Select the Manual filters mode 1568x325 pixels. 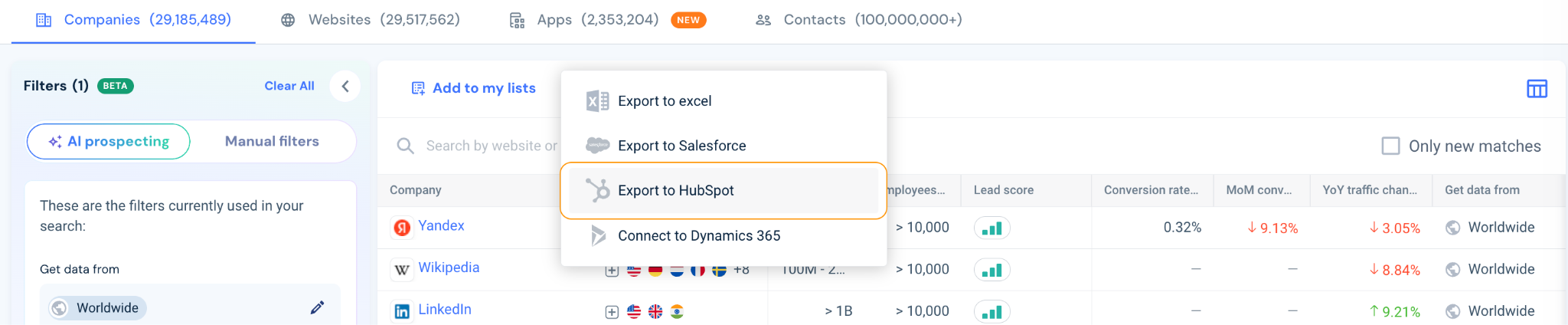click(272, 141)
